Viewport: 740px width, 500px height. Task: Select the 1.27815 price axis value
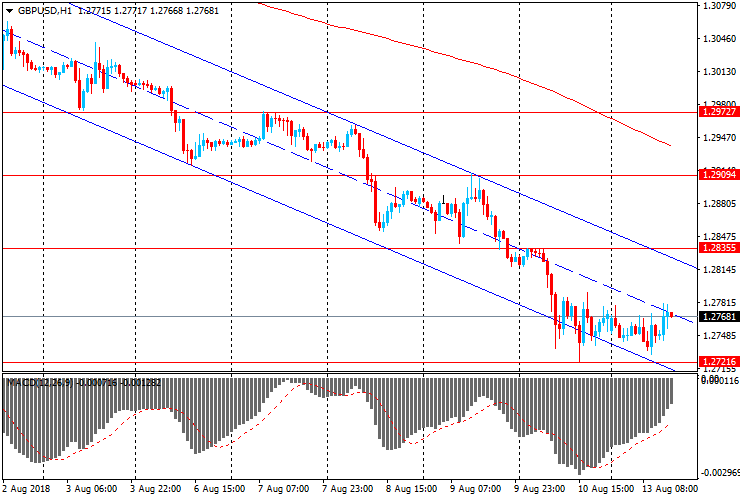coord(719,302)
